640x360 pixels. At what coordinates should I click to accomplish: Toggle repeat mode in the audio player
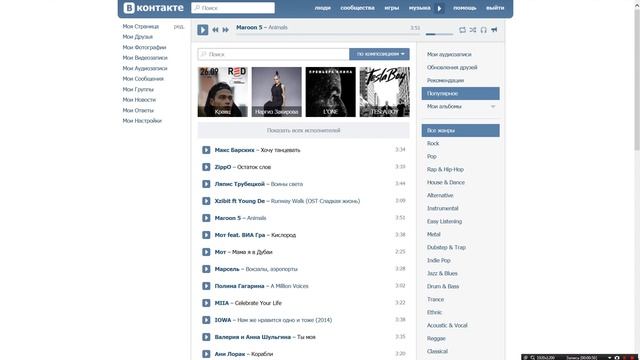pos(462,30)
